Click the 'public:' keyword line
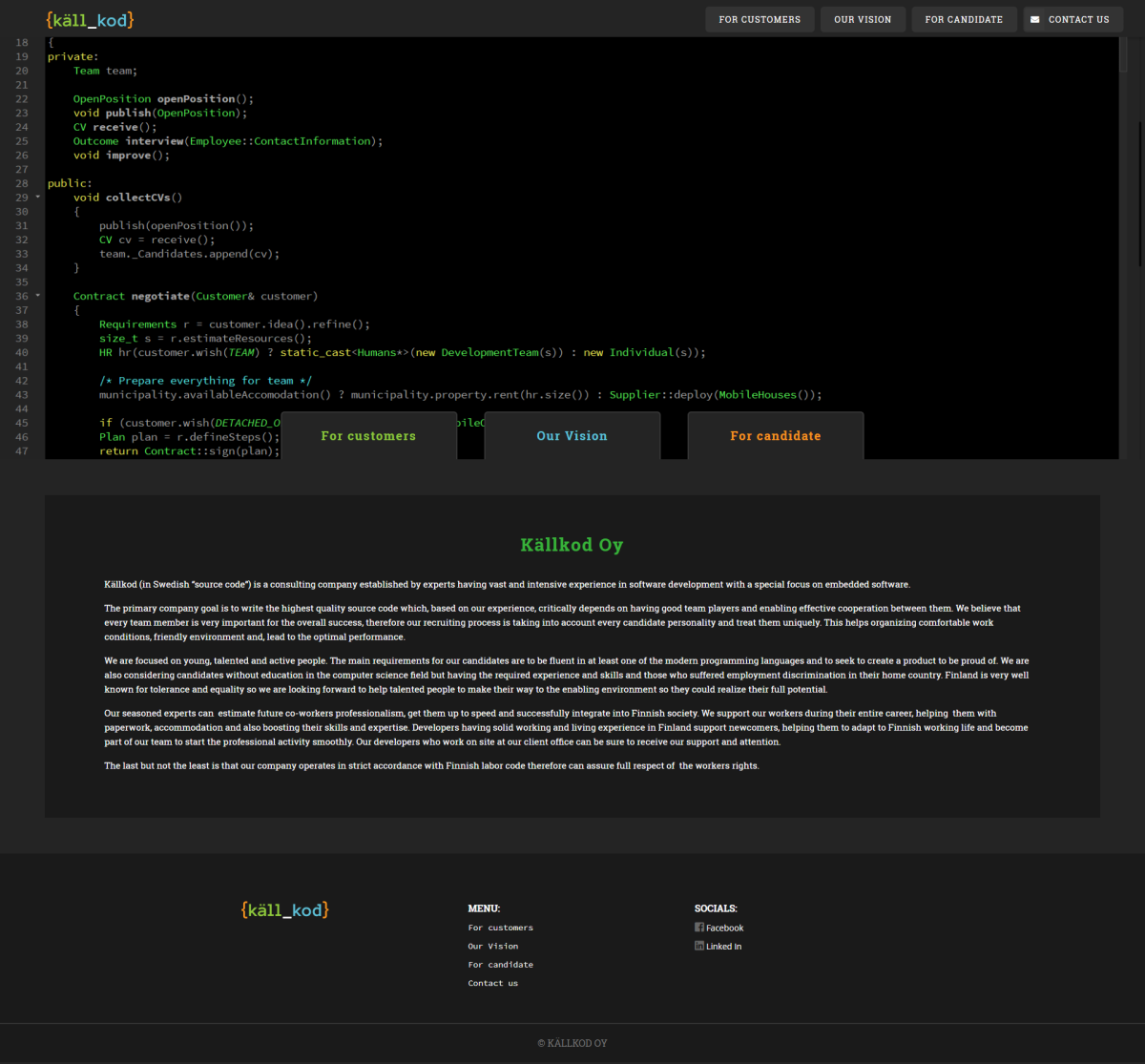The width and height of the screenshot is (1145, 1064). (x=70, y=183)
